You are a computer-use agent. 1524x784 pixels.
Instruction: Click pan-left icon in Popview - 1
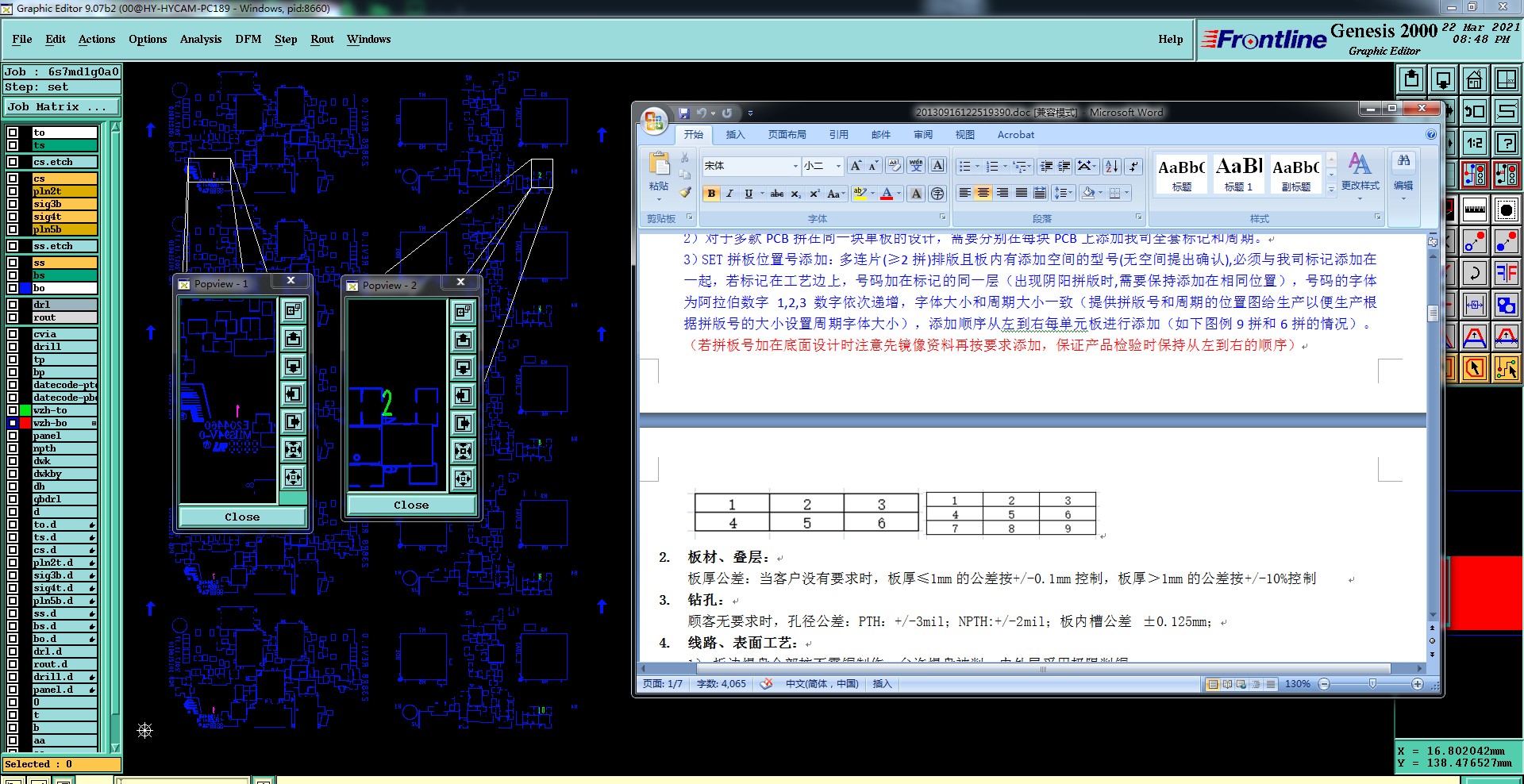click(x=293, y=394)
